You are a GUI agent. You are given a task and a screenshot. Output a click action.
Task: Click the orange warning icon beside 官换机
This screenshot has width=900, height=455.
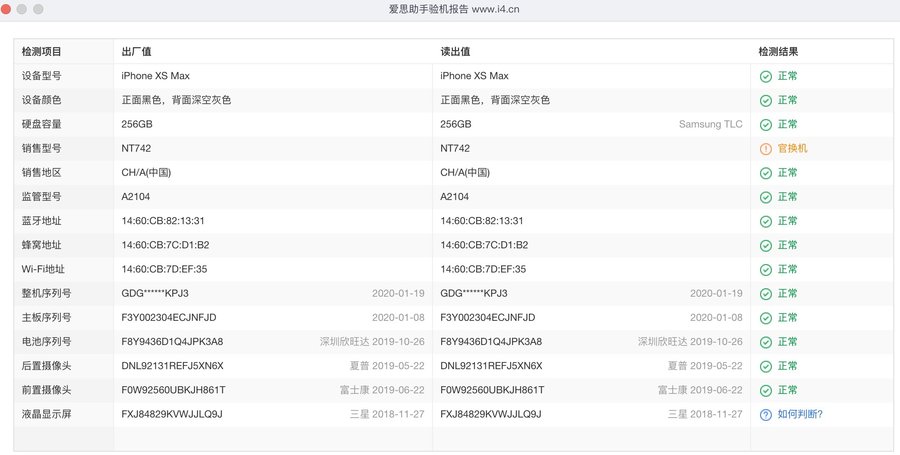tap(766, 149)
